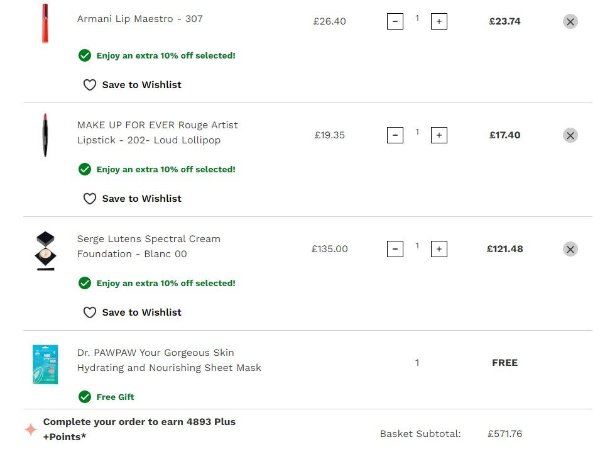
Task: Increase Armani Lip Maestro quantity
Action: tap(439, 21)
